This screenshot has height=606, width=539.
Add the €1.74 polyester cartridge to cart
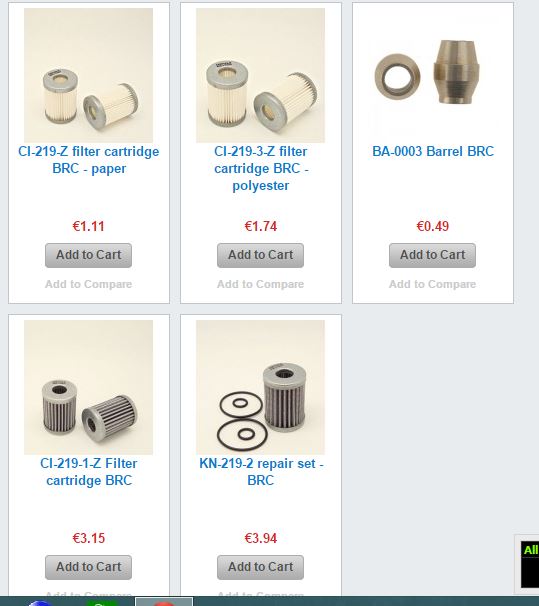pyautogui.click(x=260, y=255)
